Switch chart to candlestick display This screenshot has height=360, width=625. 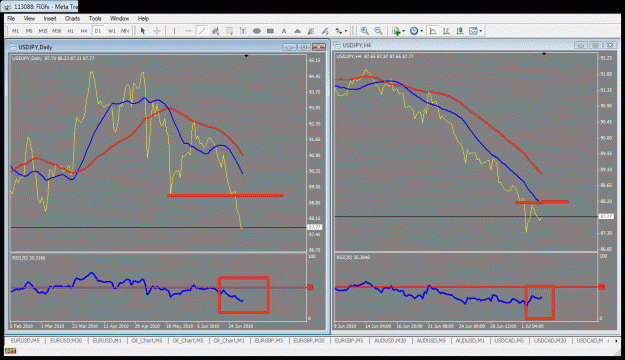coord(460,31)
